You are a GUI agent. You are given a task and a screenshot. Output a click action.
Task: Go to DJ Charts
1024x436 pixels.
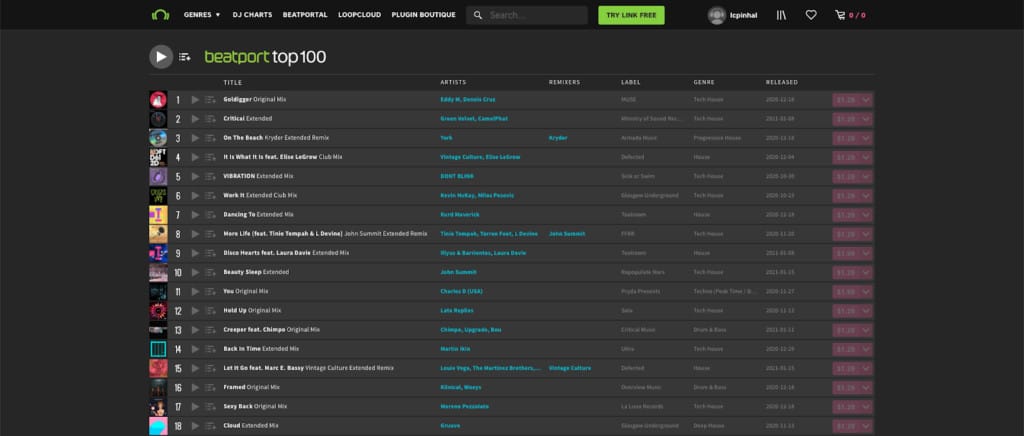(x=251, y=15)
